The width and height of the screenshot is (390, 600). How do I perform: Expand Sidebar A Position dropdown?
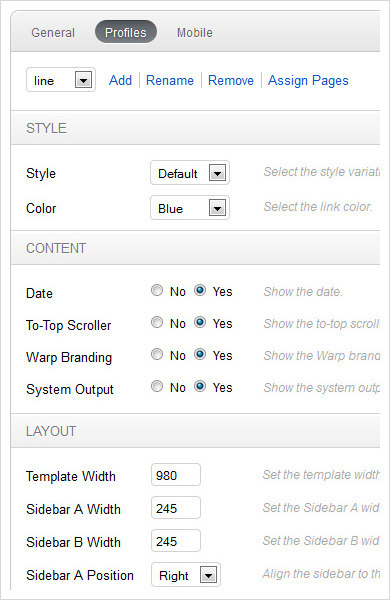(x=186, y=574)
